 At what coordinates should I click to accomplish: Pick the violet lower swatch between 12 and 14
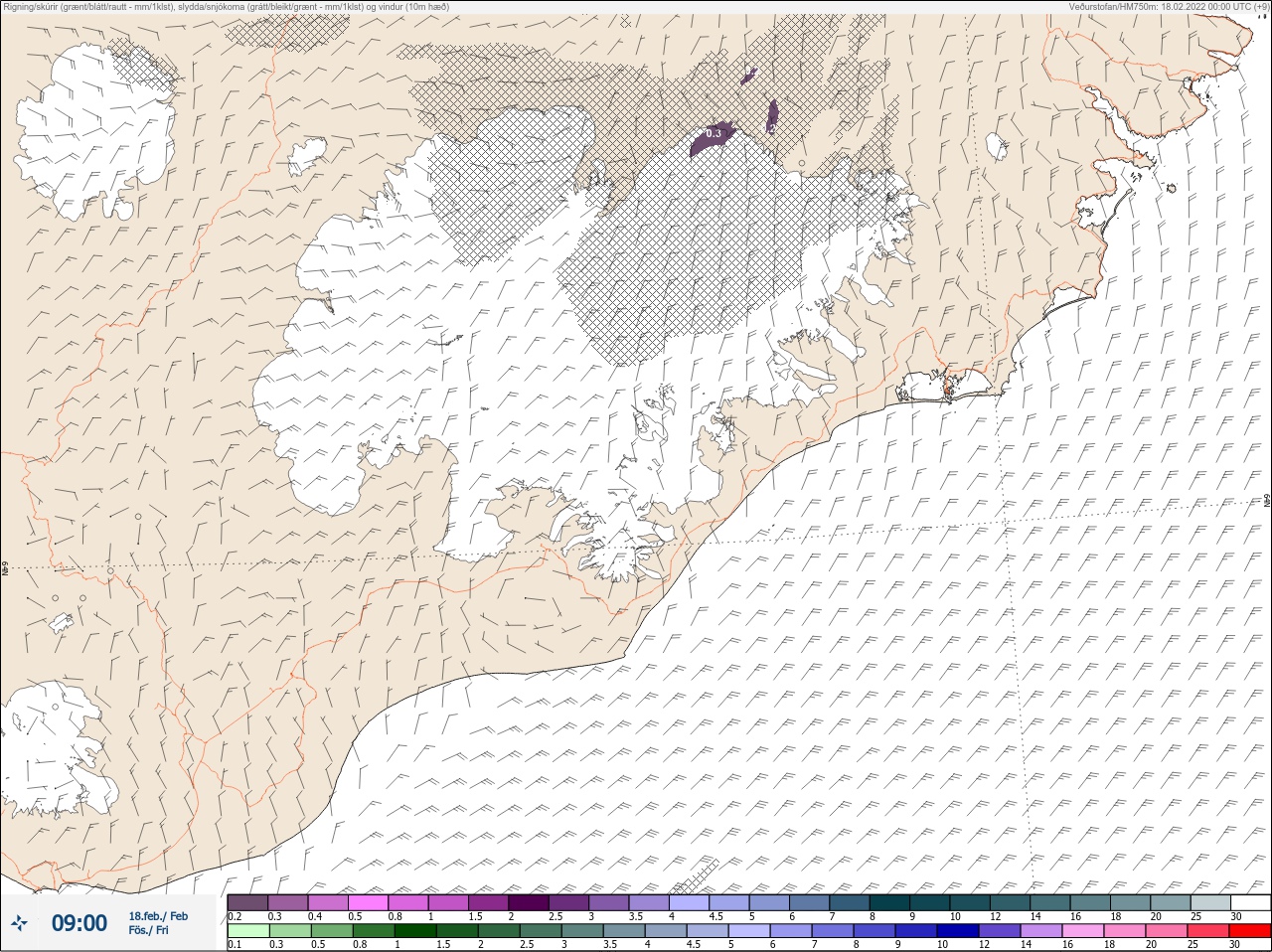1000,931
